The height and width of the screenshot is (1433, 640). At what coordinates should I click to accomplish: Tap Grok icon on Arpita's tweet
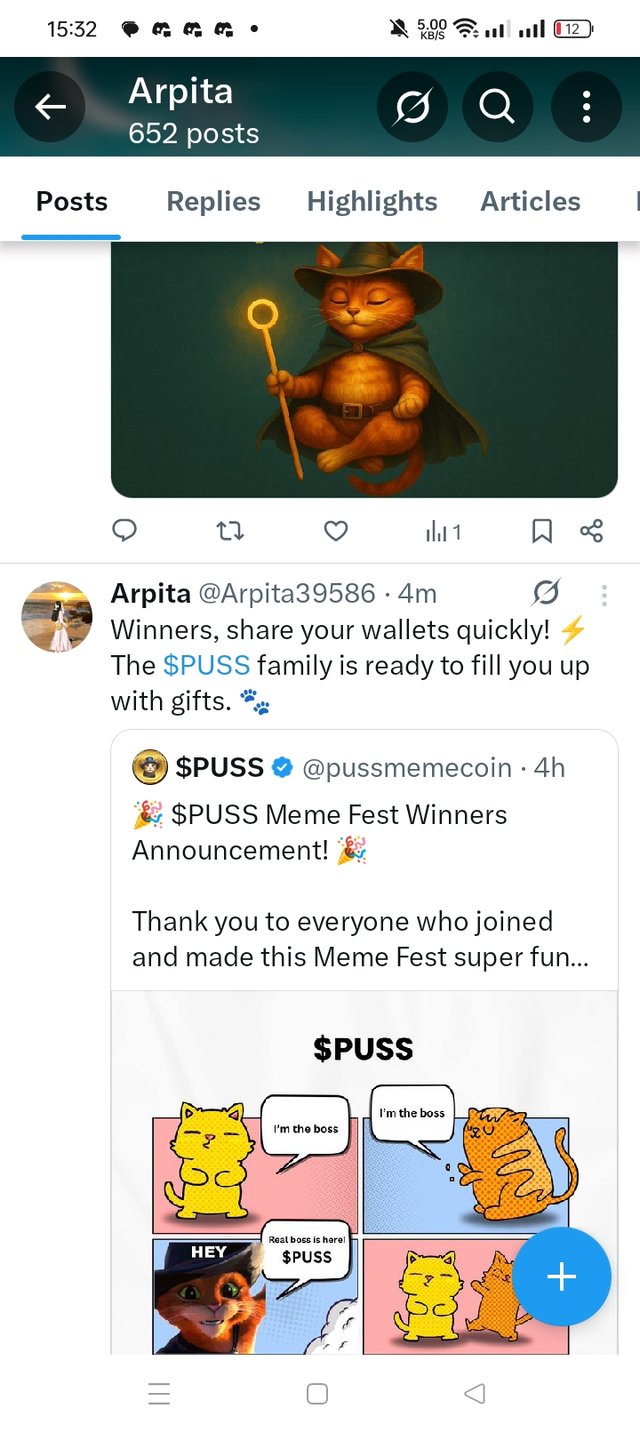pyautogui.click(x=546, y=594)
